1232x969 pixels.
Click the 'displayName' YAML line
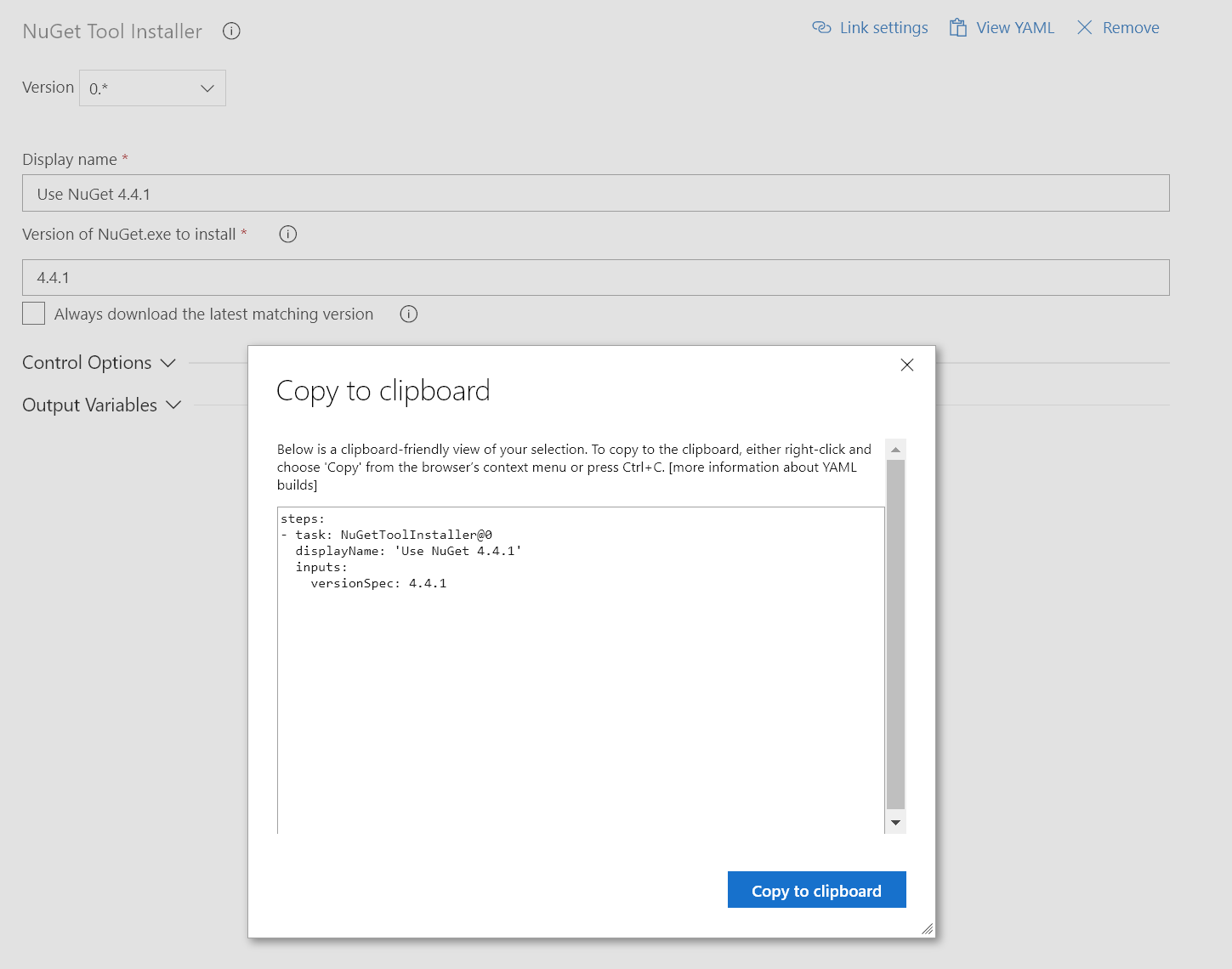pos(408,551)
